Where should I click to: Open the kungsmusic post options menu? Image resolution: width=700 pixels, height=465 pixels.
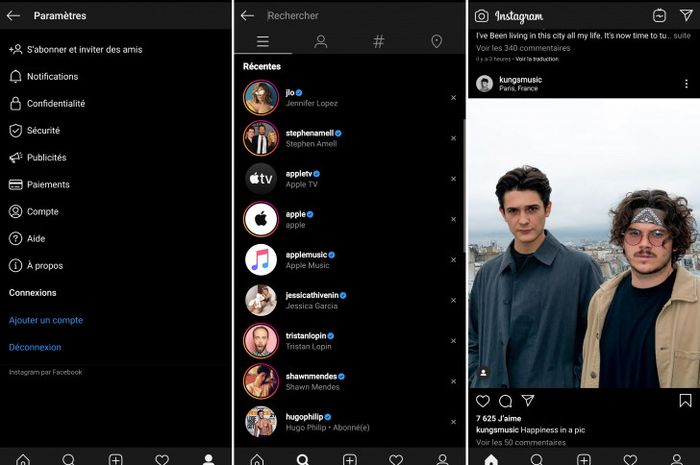pyautogui.click(x=686, y=84)
